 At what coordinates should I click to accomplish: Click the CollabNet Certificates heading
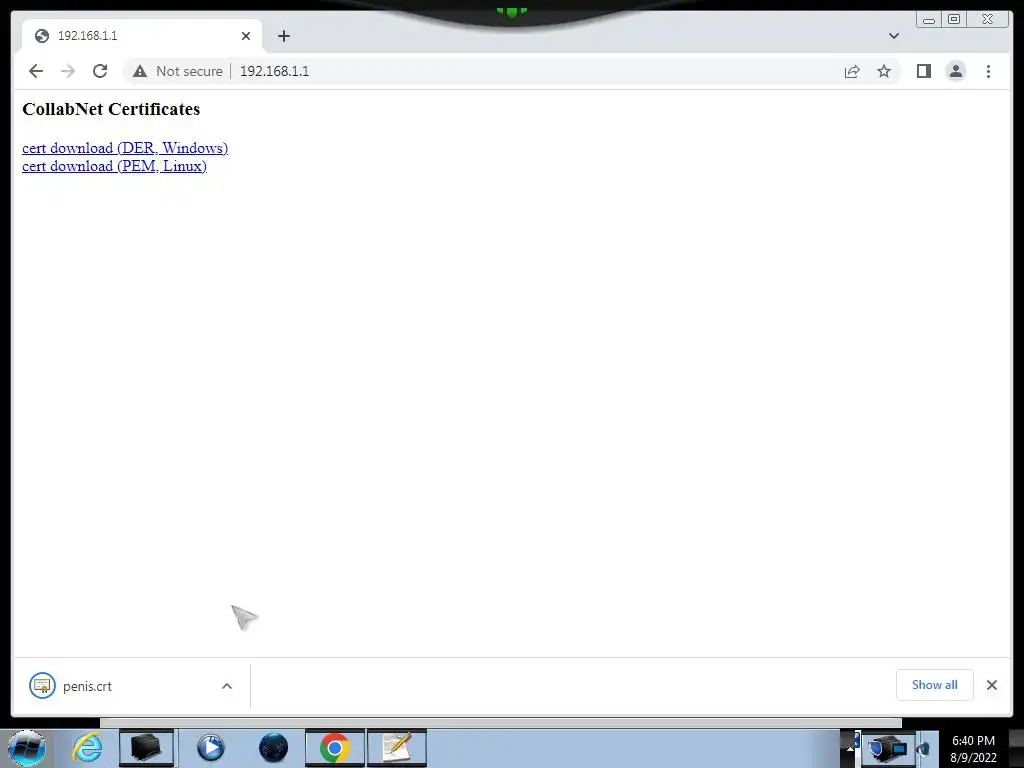(111, 109)
